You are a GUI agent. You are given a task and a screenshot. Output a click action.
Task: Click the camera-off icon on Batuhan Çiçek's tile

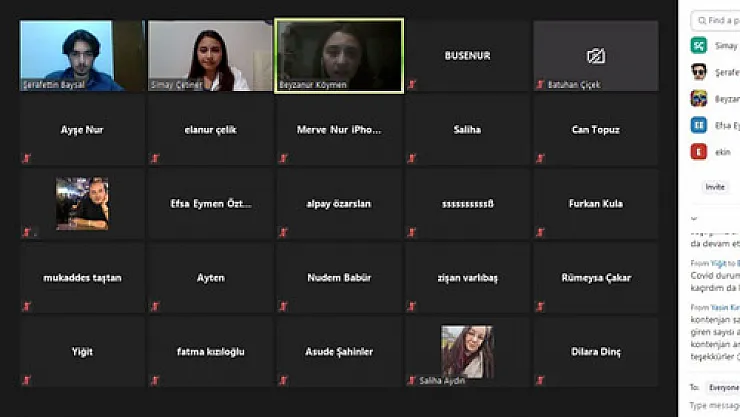pyautogui.click(x=596, y=56)
